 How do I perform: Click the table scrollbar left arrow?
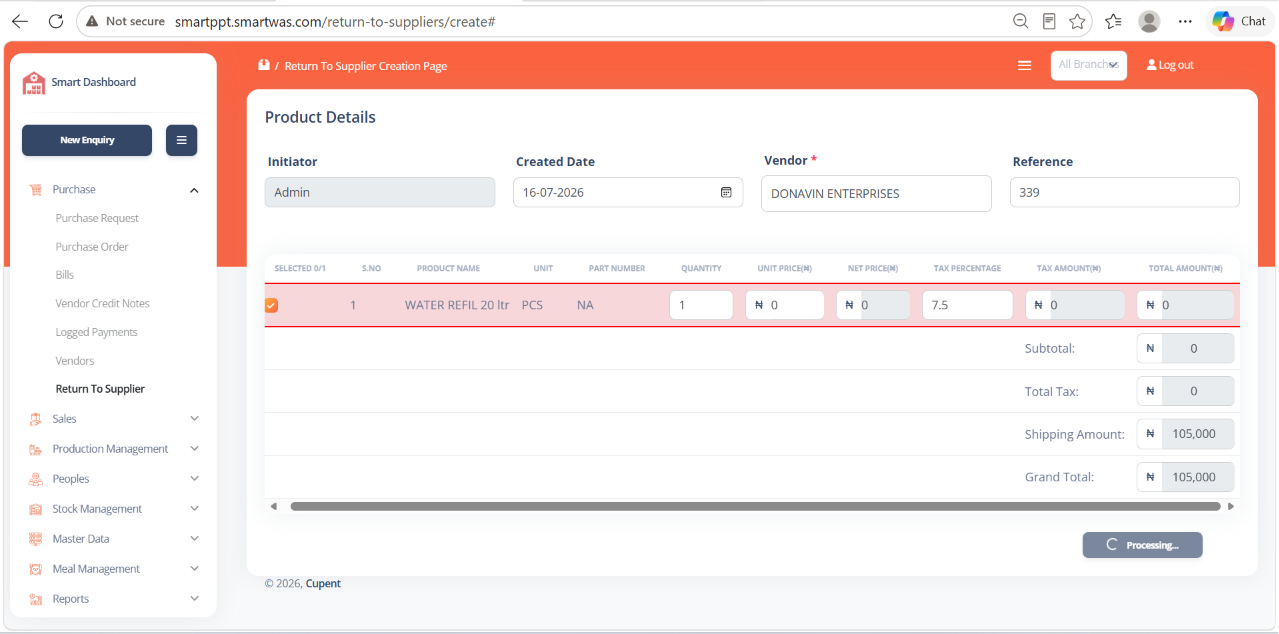pos(274,507)
